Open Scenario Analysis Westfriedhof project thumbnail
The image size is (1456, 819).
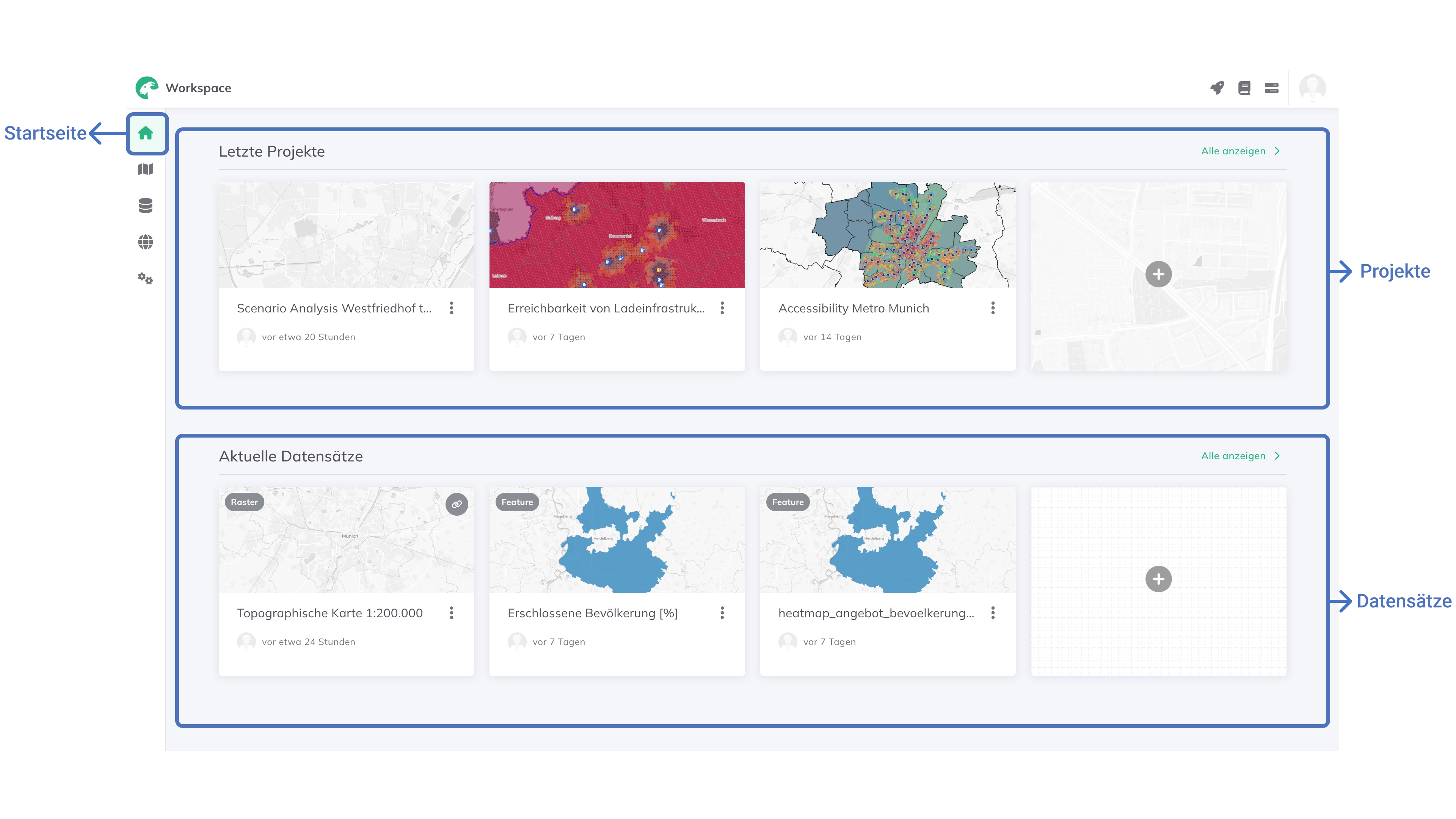pos(347,235)
